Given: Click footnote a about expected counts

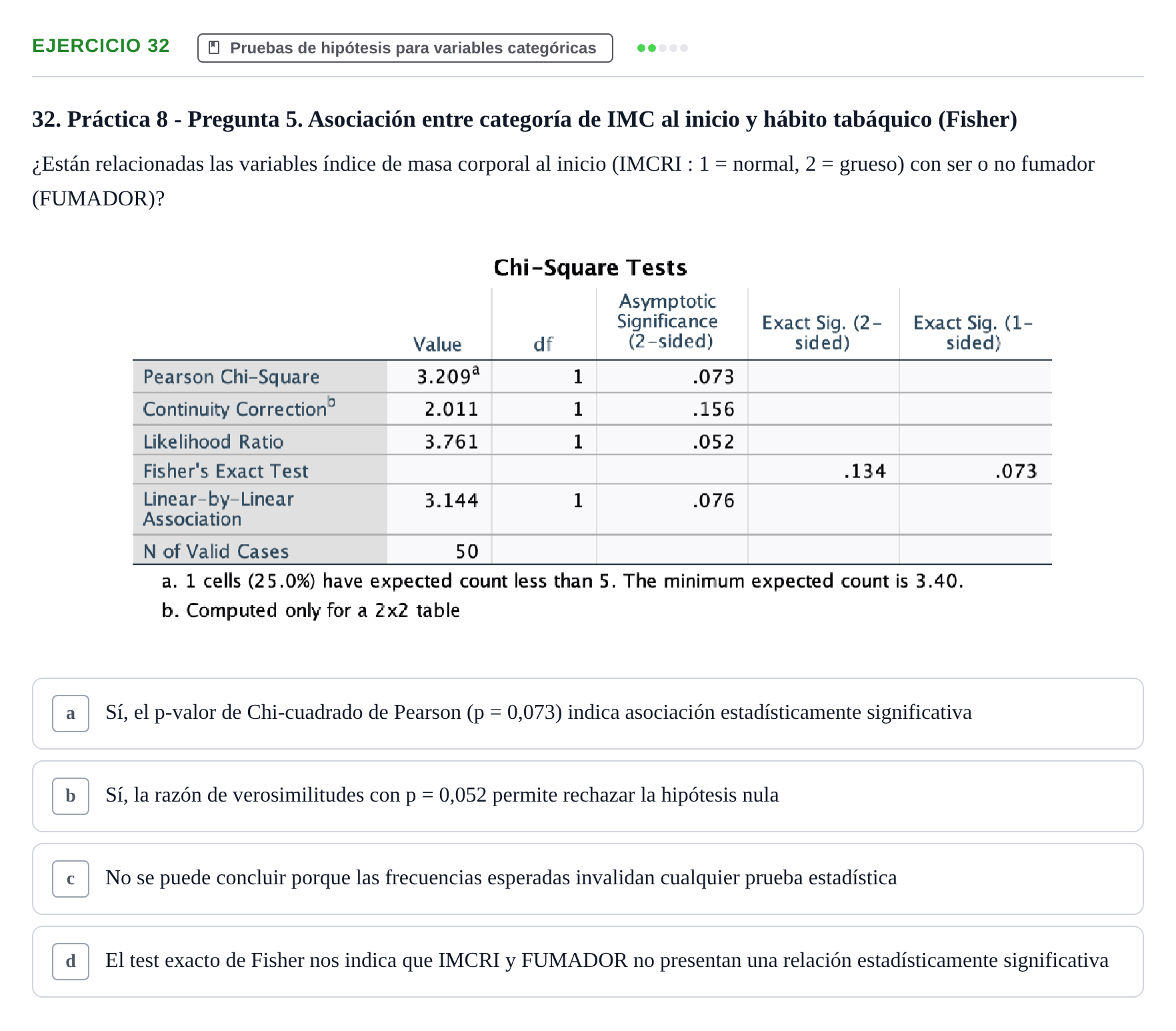Looking at the screenshot, I should [562, 581].
